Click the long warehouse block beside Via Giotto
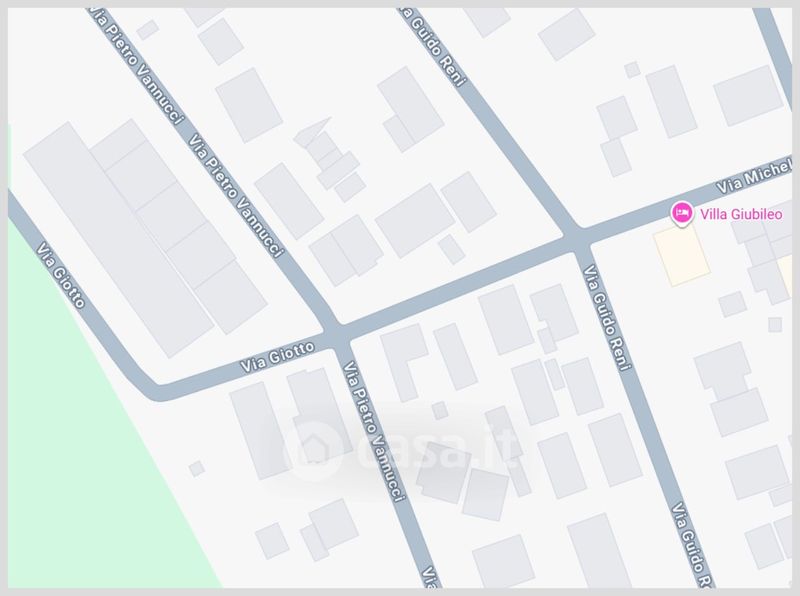The height and width of the screenshot is (596, 800). pos(117,240)
